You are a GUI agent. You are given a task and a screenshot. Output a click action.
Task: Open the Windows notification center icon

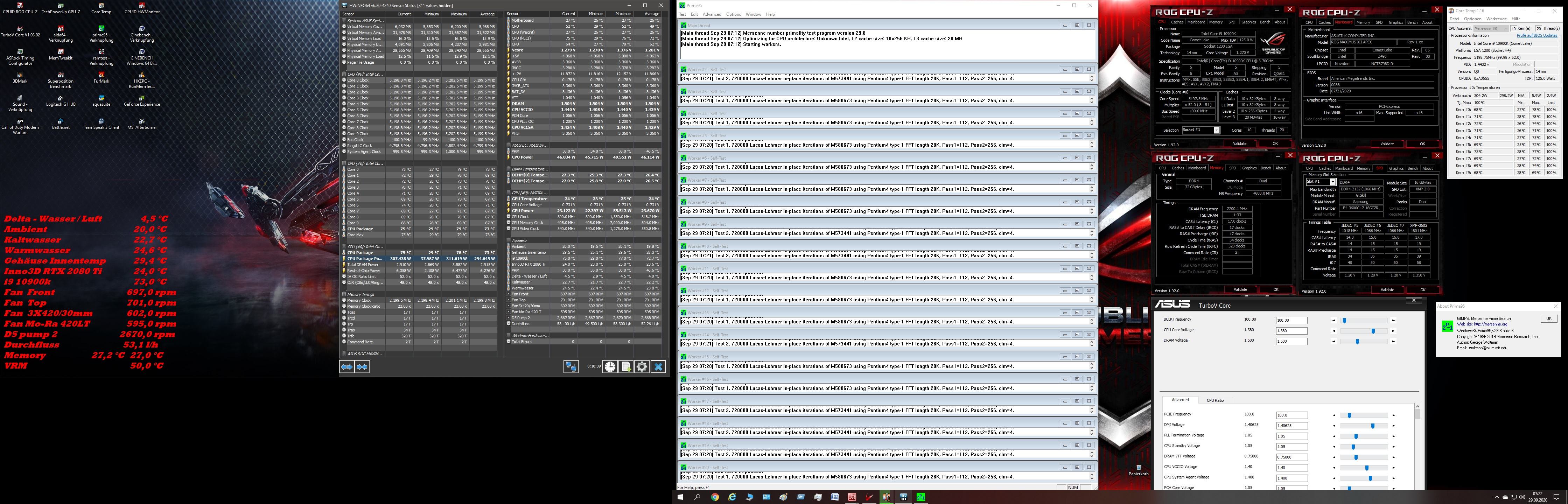(1557, 497)
